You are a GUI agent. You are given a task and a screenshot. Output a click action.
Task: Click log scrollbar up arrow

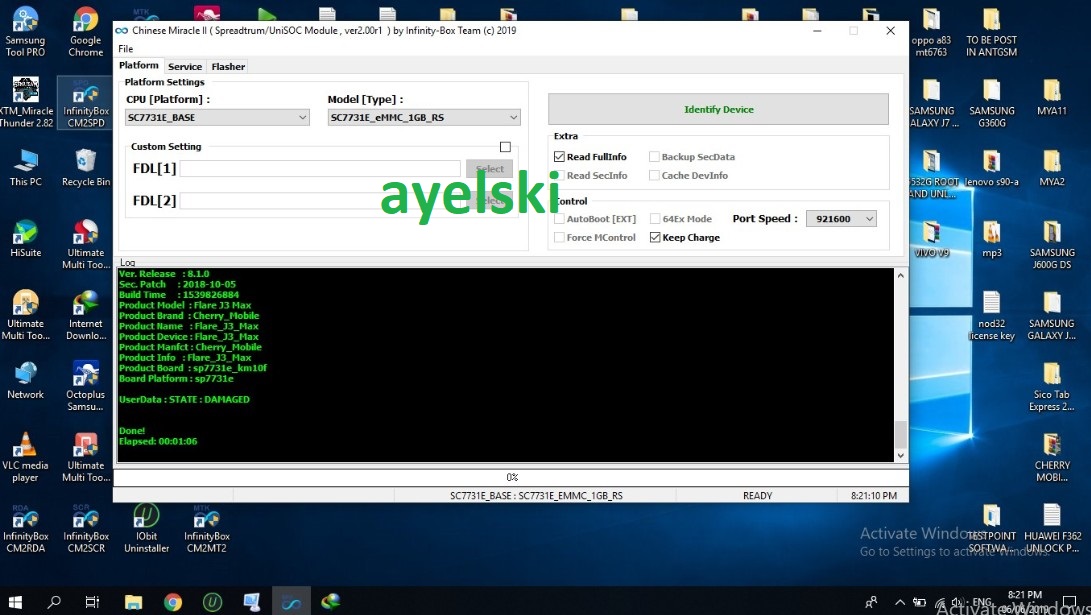click(x=900, y=275)
